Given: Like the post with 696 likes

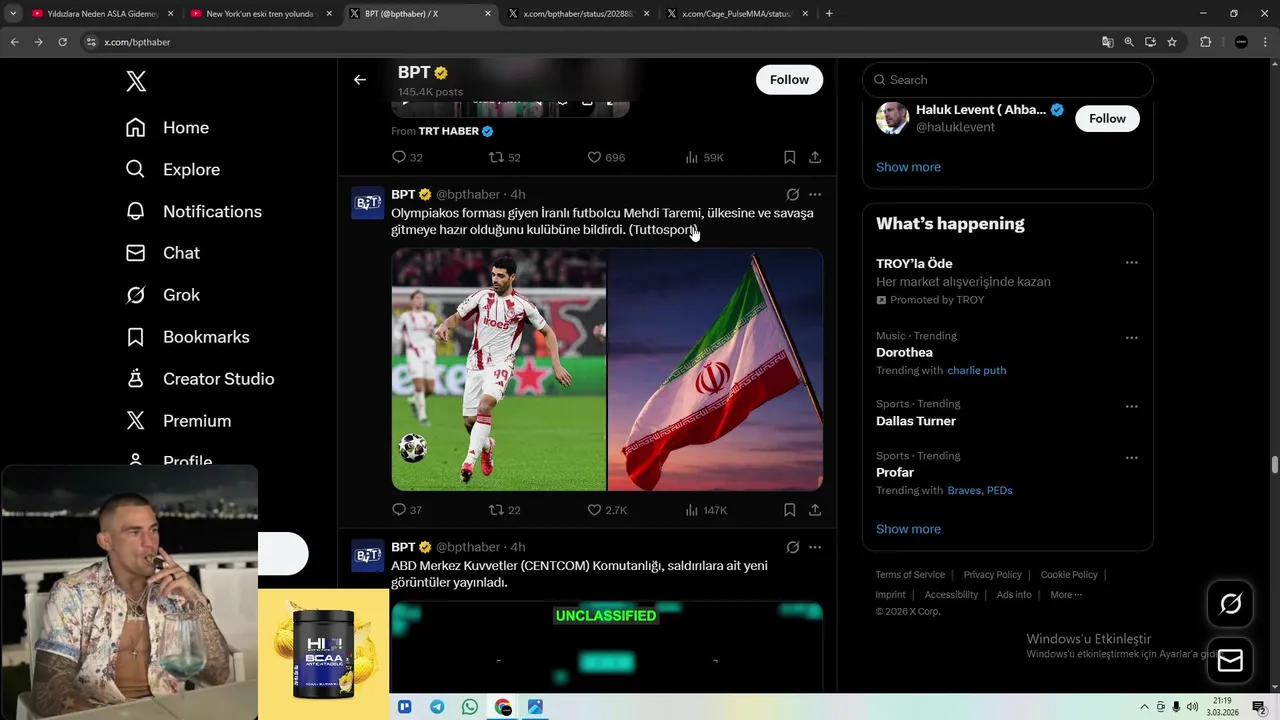Looking at the screenshot, I should pyautogui.click(x=606, y=157).
